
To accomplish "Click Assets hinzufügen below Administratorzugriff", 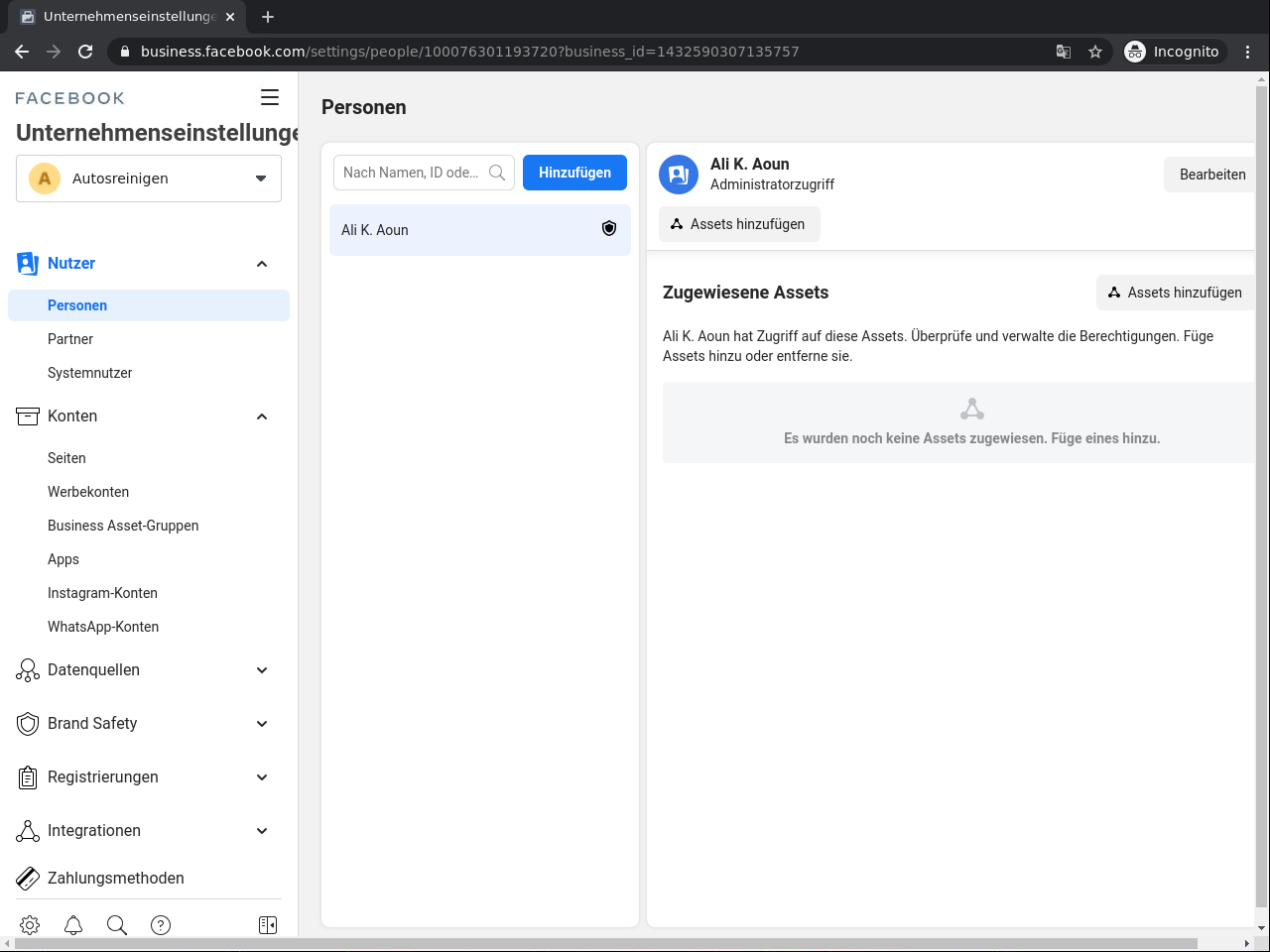I will [739, 224].
